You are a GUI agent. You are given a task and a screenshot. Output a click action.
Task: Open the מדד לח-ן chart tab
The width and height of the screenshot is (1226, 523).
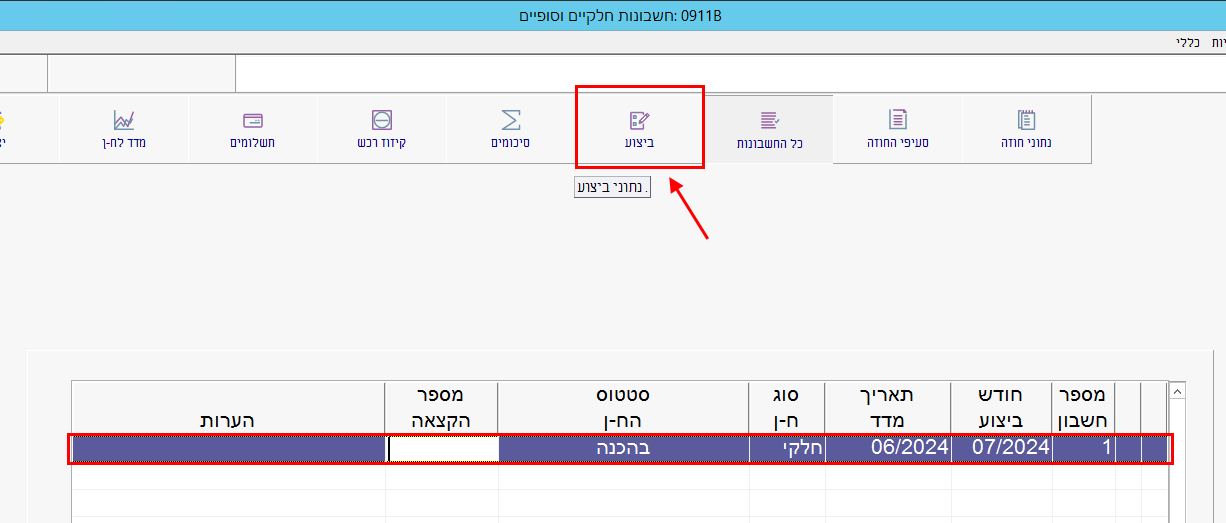(x=124, y=129)
